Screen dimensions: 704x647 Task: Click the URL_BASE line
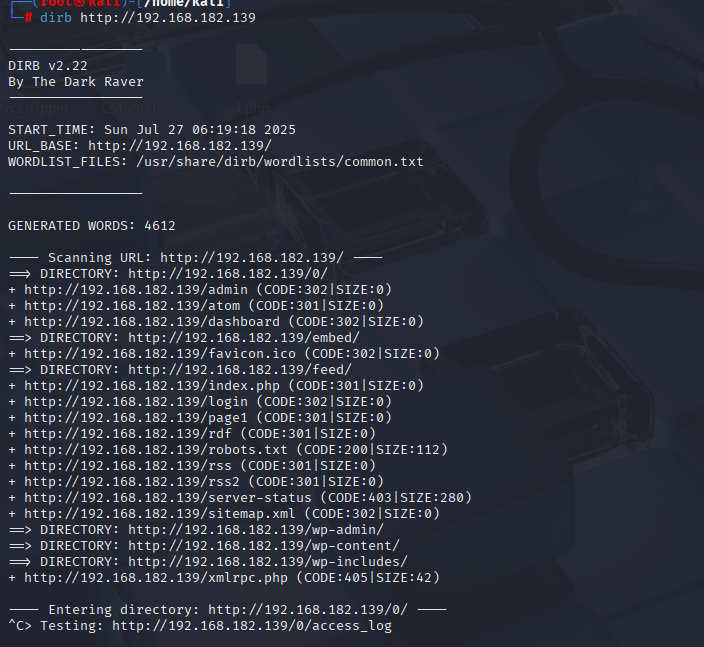(x=140, y=146)
